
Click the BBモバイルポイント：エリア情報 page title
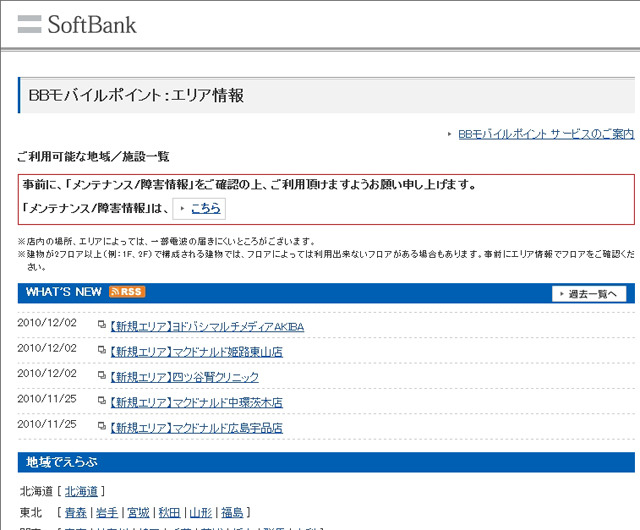pyautogui.click(x=136, y=96)
